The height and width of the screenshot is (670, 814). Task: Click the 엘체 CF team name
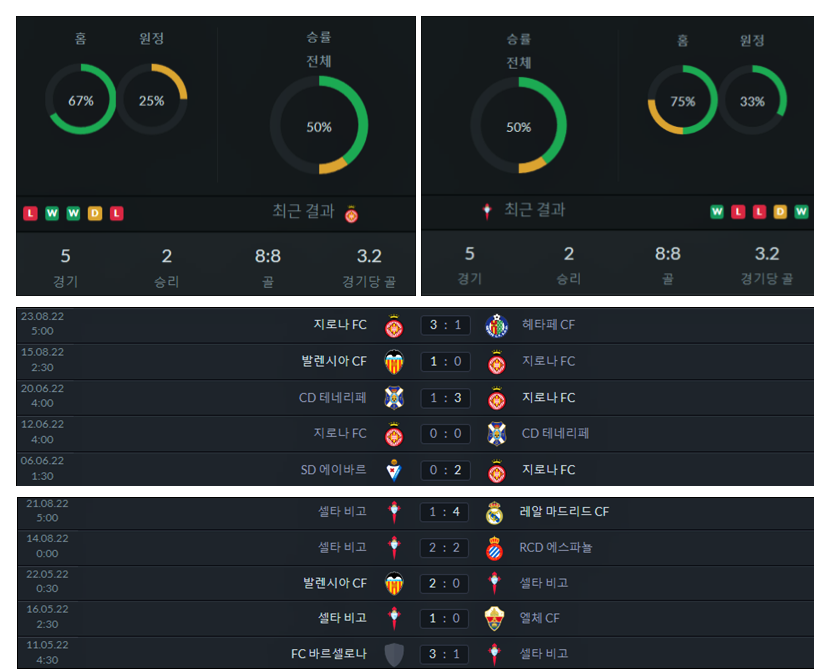[x=539, y=618]
